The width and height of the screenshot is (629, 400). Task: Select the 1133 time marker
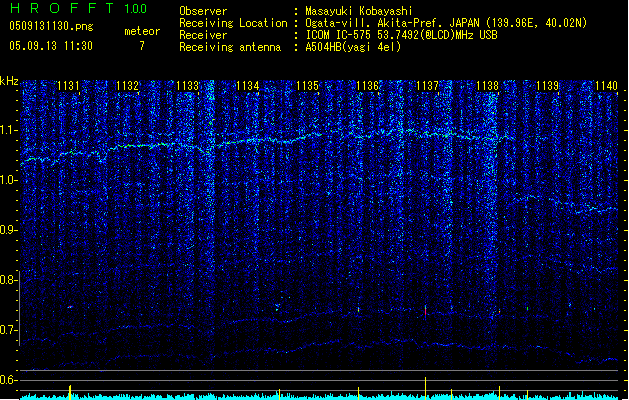coord(187,87)
